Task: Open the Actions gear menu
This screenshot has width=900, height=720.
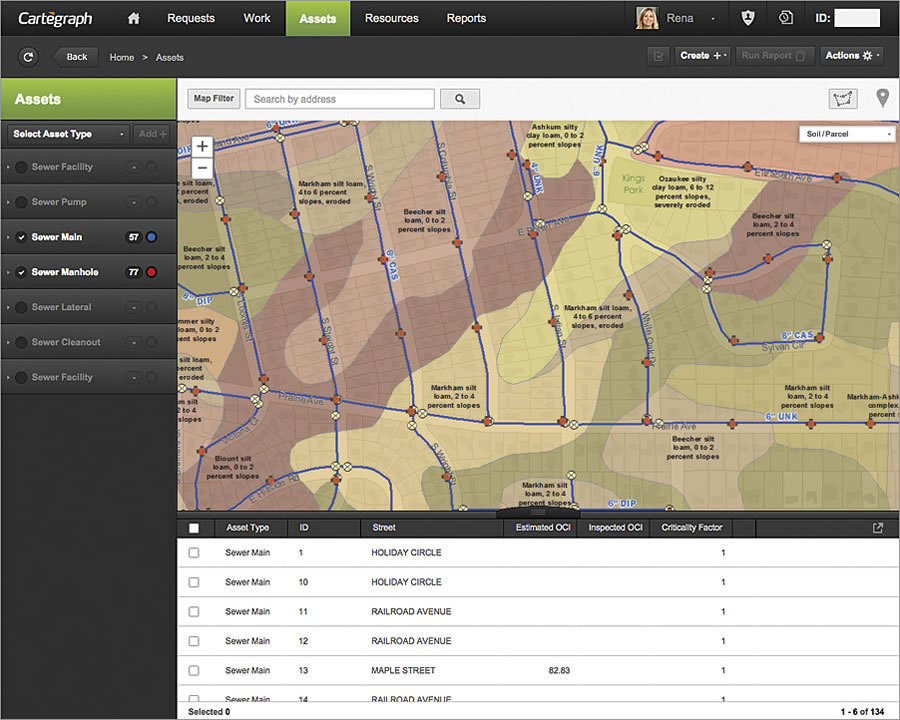Action: coord(851,56)
